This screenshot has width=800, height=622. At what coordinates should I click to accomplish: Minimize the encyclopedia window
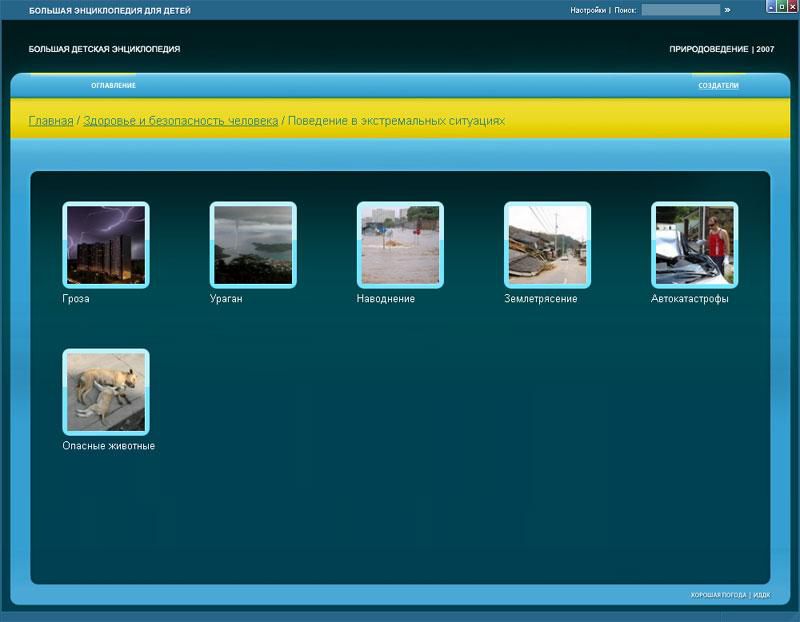(x=771, y=7)
